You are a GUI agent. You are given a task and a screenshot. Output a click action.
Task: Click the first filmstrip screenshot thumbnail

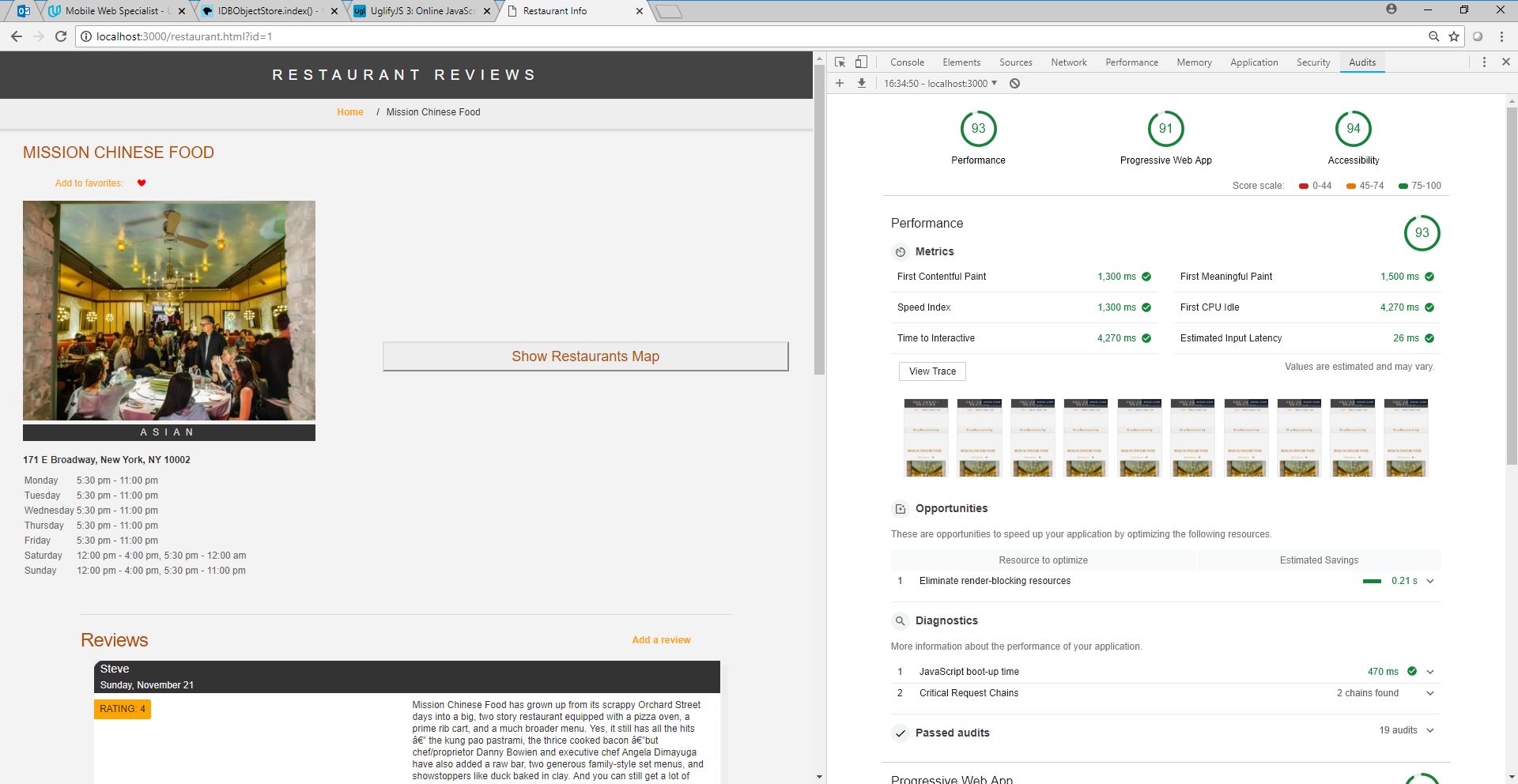pos(926,438)
